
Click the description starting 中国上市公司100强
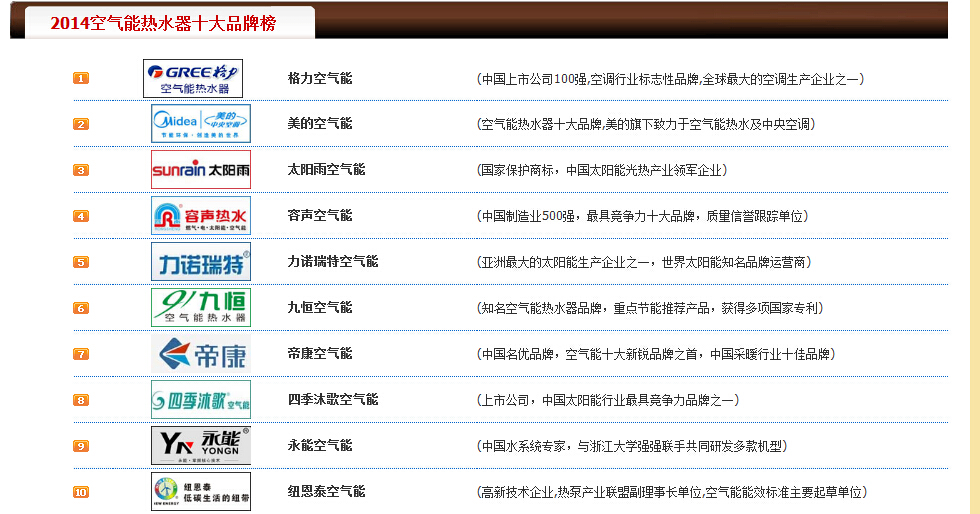(x=671, y=79)
